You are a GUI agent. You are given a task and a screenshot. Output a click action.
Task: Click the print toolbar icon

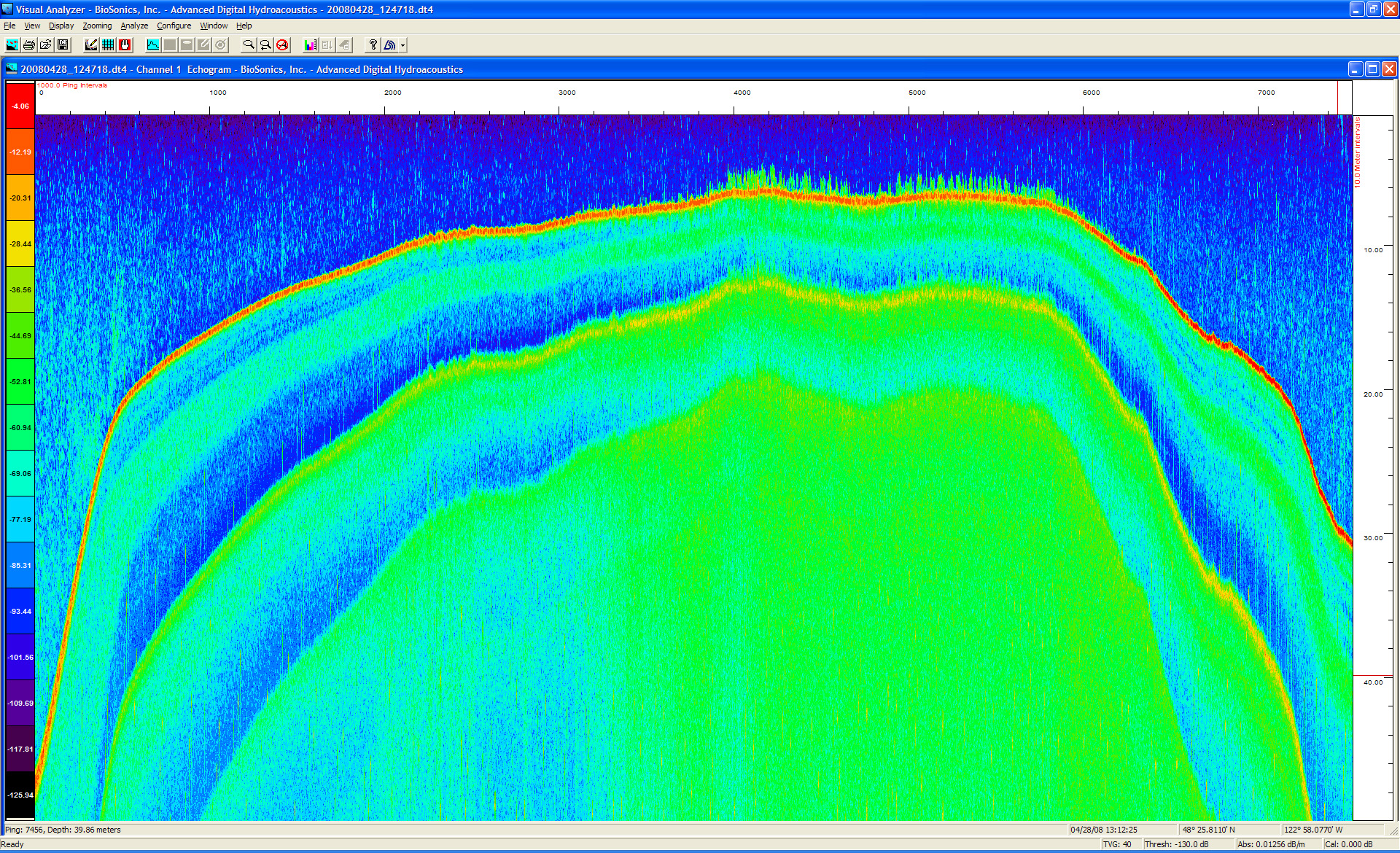(29, 45)
